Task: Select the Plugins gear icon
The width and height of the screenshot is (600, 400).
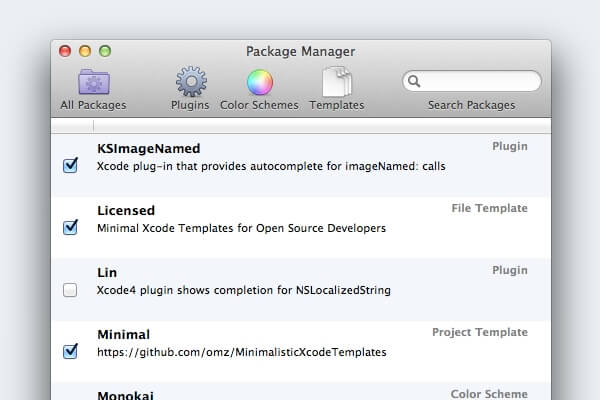Action: (x=190, y=82)
